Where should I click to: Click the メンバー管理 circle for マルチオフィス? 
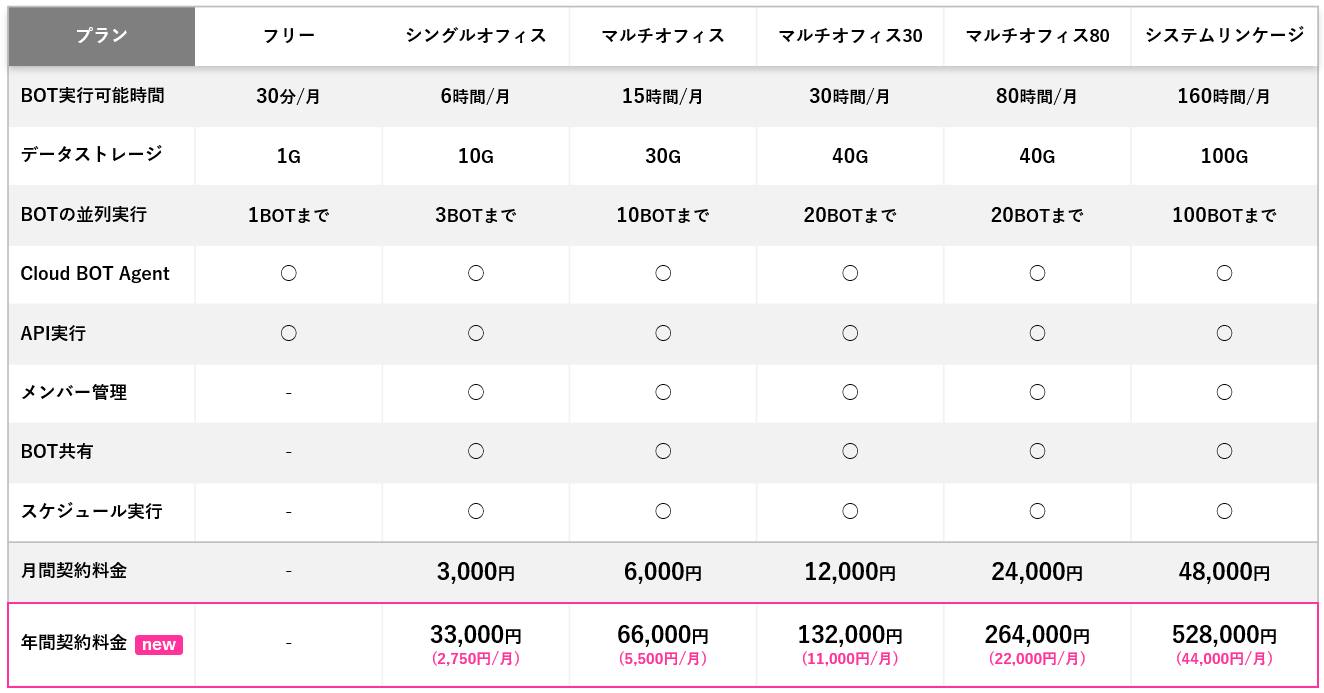663,392
